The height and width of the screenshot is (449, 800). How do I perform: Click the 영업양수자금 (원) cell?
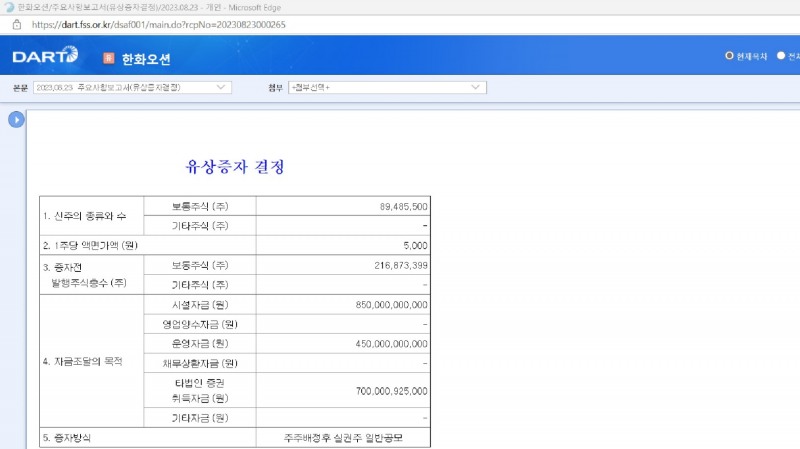[200, 324]
